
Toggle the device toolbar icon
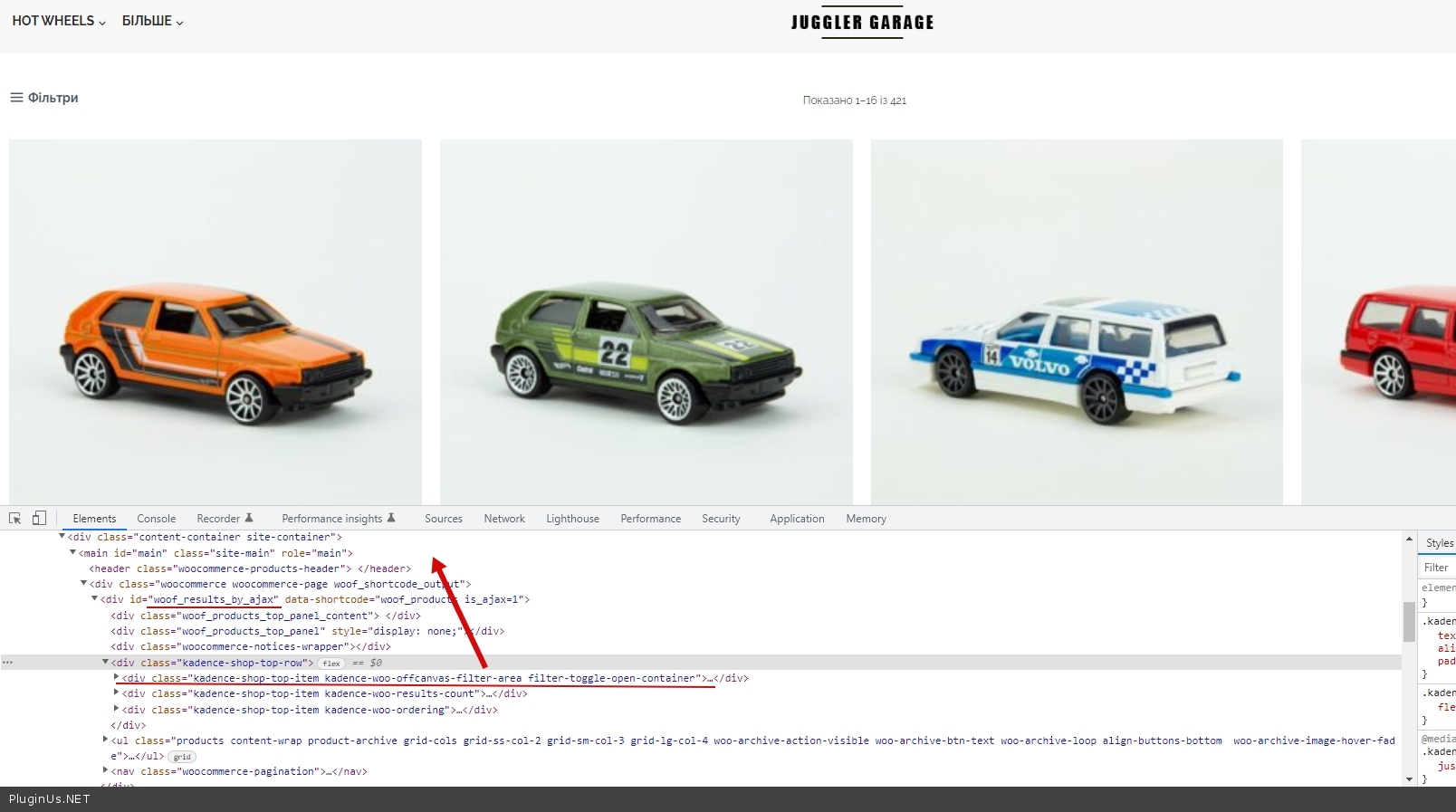tap(39, 519)
